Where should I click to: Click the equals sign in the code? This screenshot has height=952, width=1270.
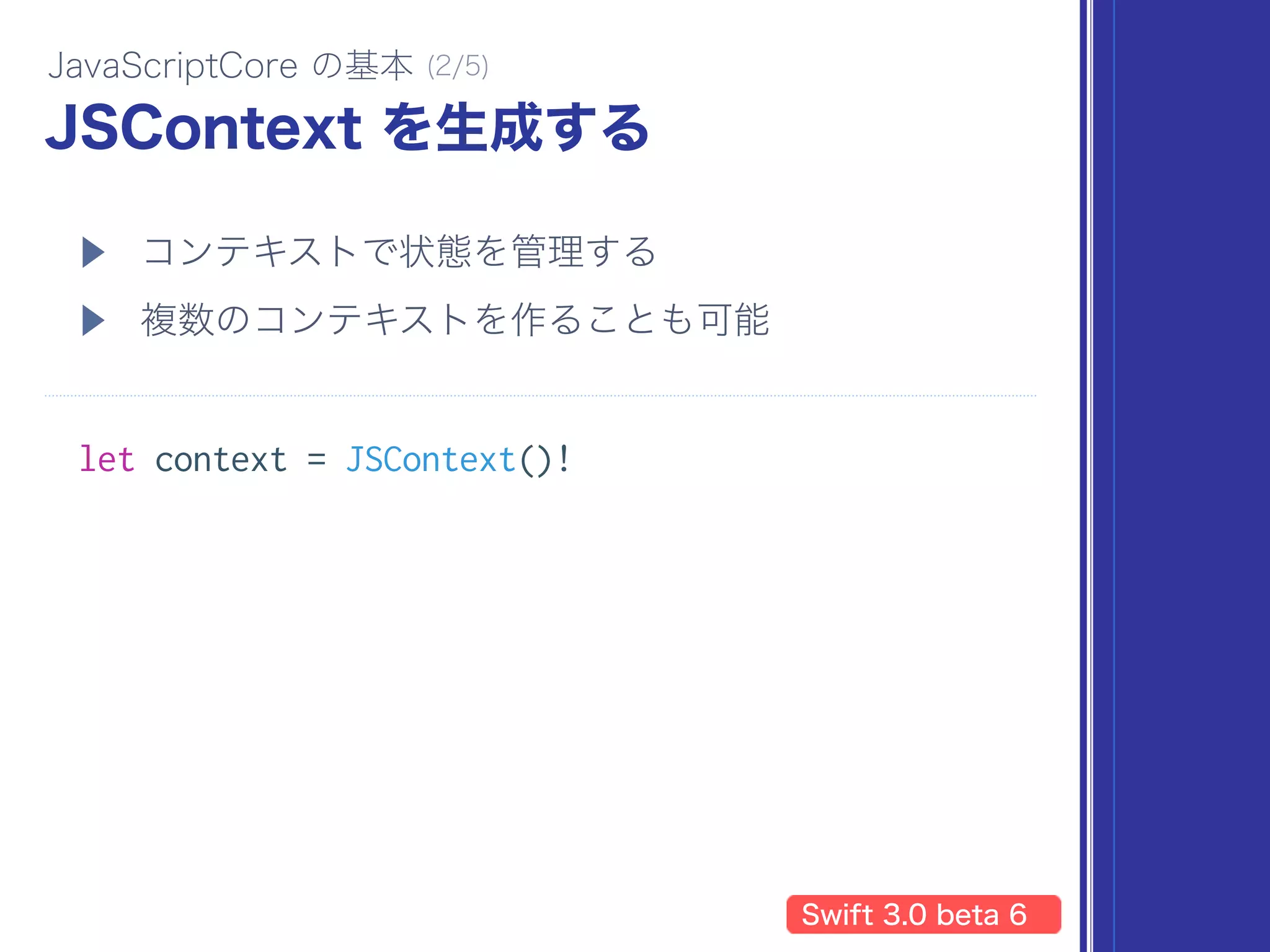pos(316,461)
